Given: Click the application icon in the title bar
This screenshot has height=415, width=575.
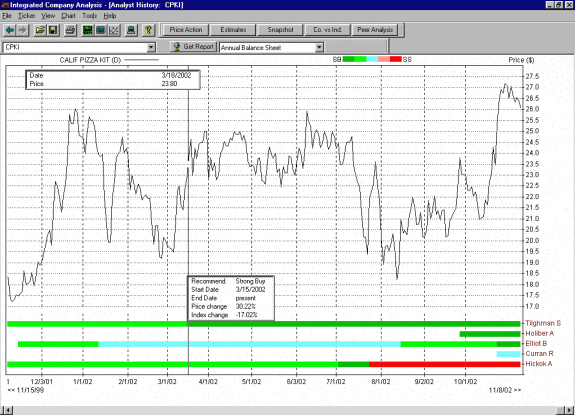Looking at the screenshot, I should (5, 5).
